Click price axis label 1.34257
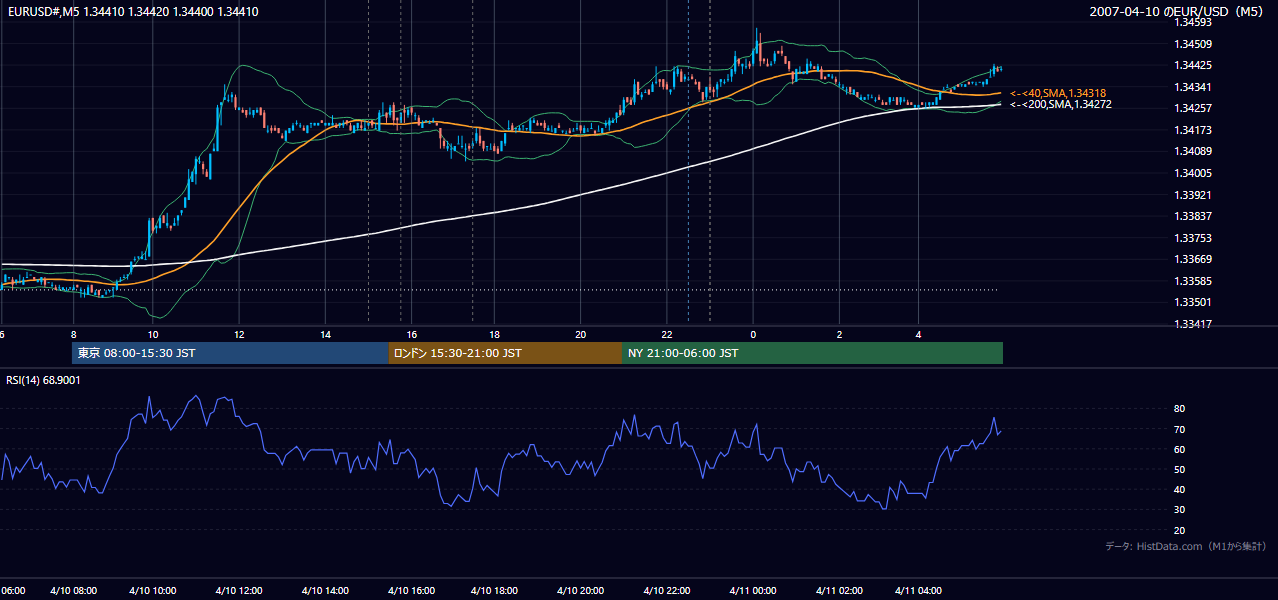This screenshot has height=600, width=1278. point(1193,108)
